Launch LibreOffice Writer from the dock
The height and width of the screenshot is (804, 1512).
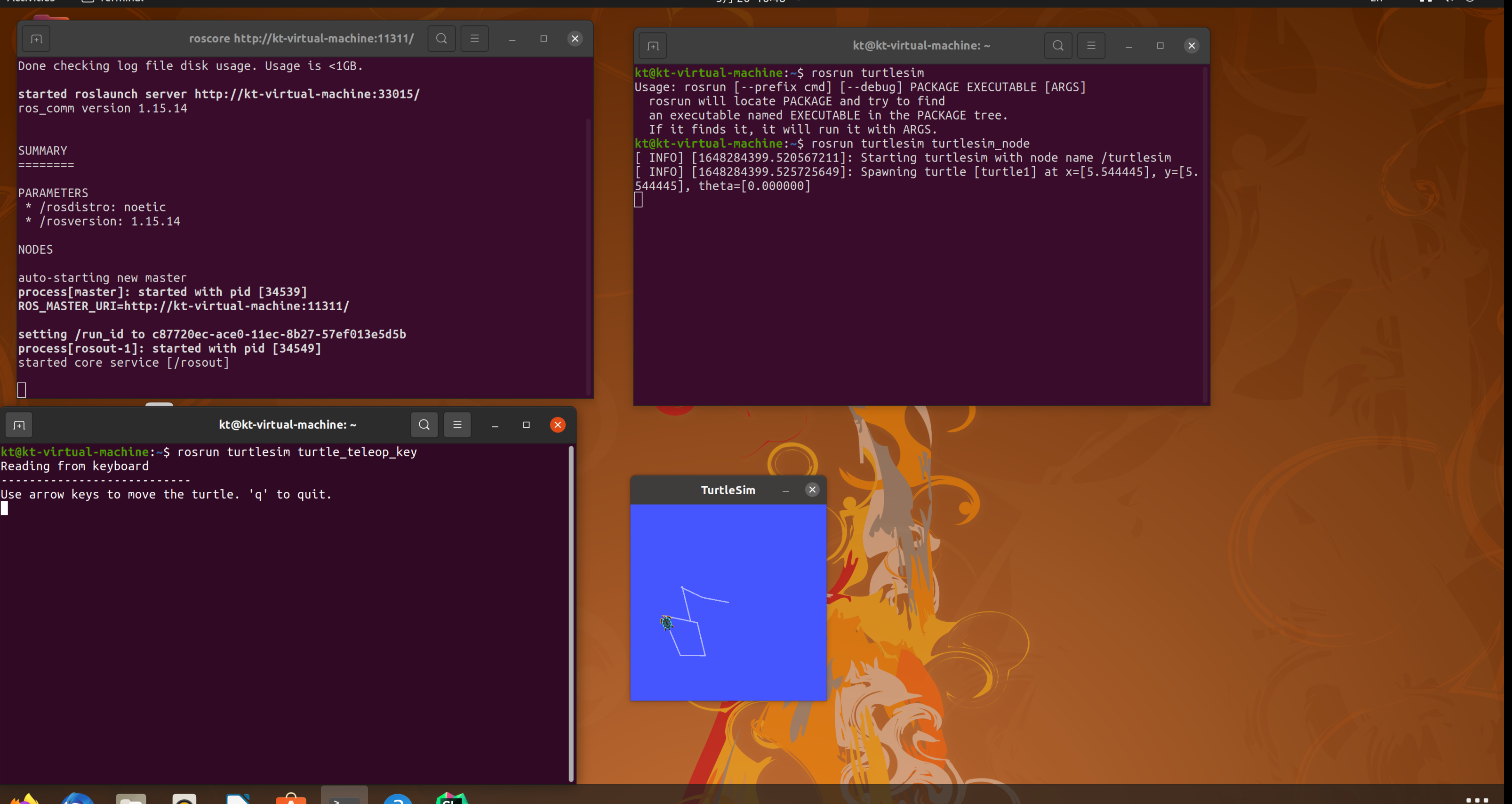(x=238, y=799)
